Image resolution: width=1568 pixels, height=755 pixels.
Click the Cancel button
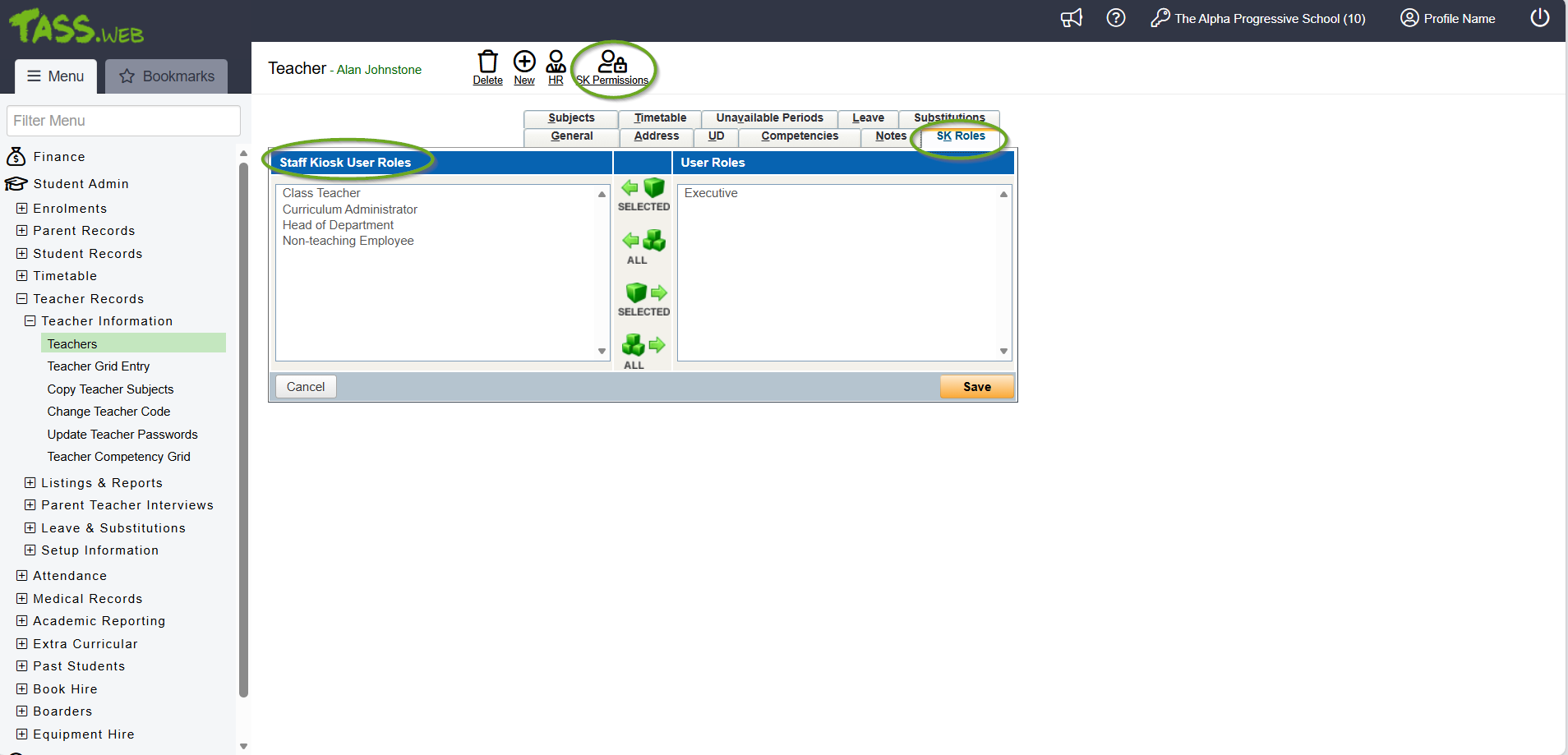click(x=306, y=387)
